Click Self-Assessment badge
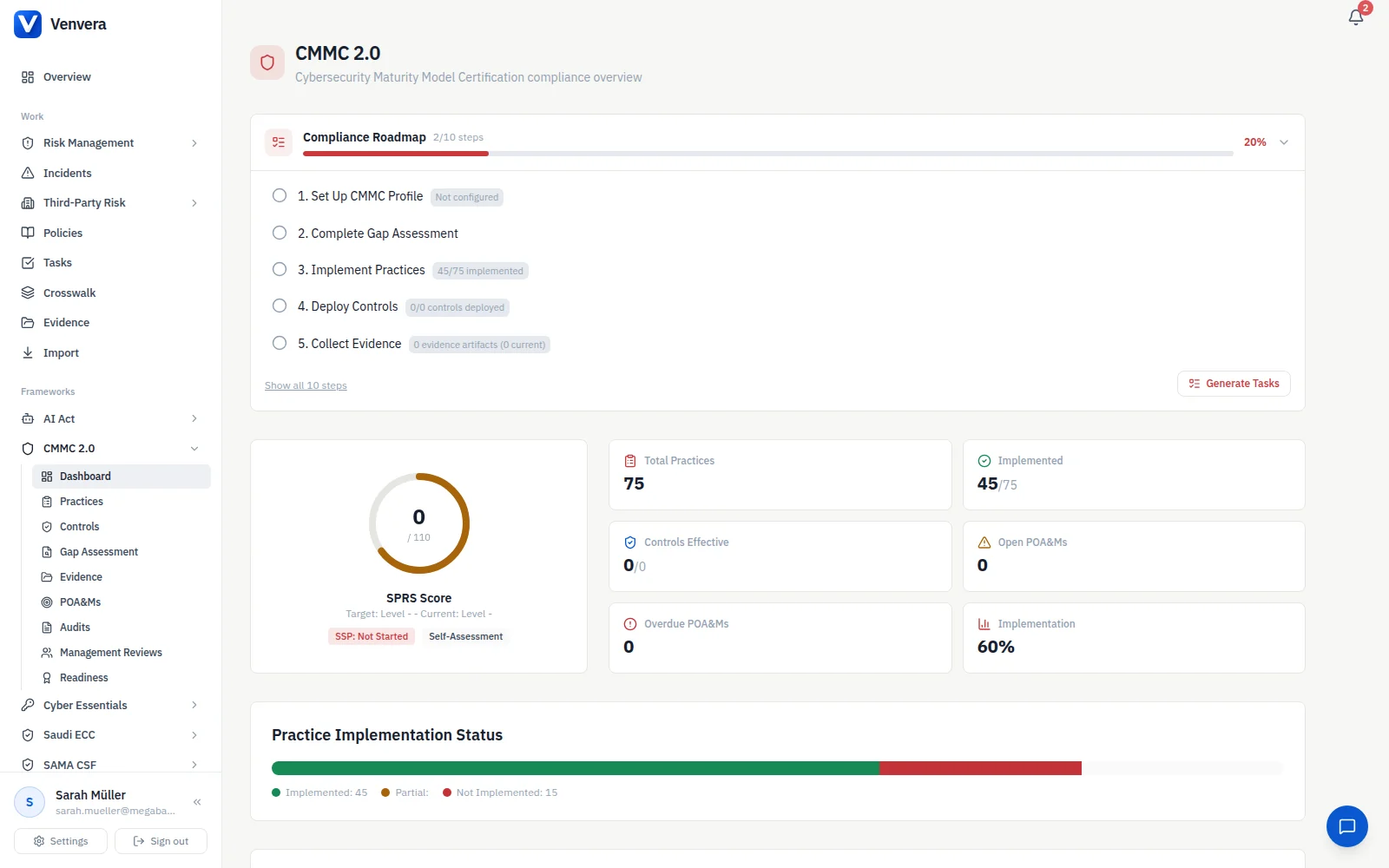 465,636
